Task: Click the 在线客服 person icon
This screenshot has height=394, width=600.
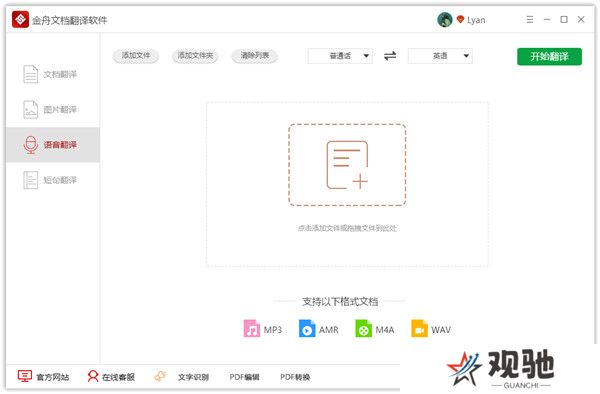Action: pyautogui.click(x=93, y=376)
